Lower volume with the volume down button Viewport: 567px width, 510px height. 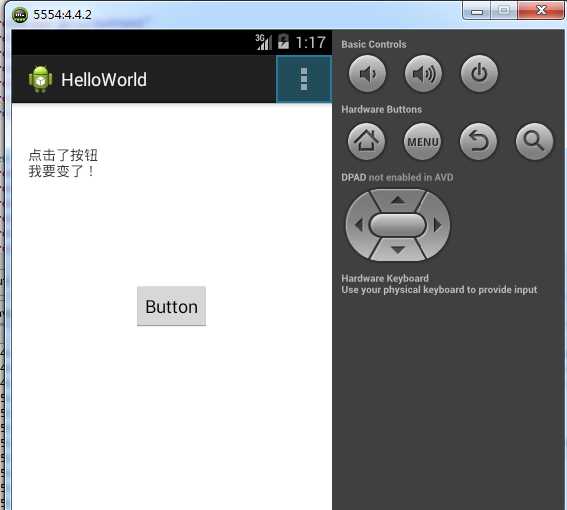pos(367,74)
